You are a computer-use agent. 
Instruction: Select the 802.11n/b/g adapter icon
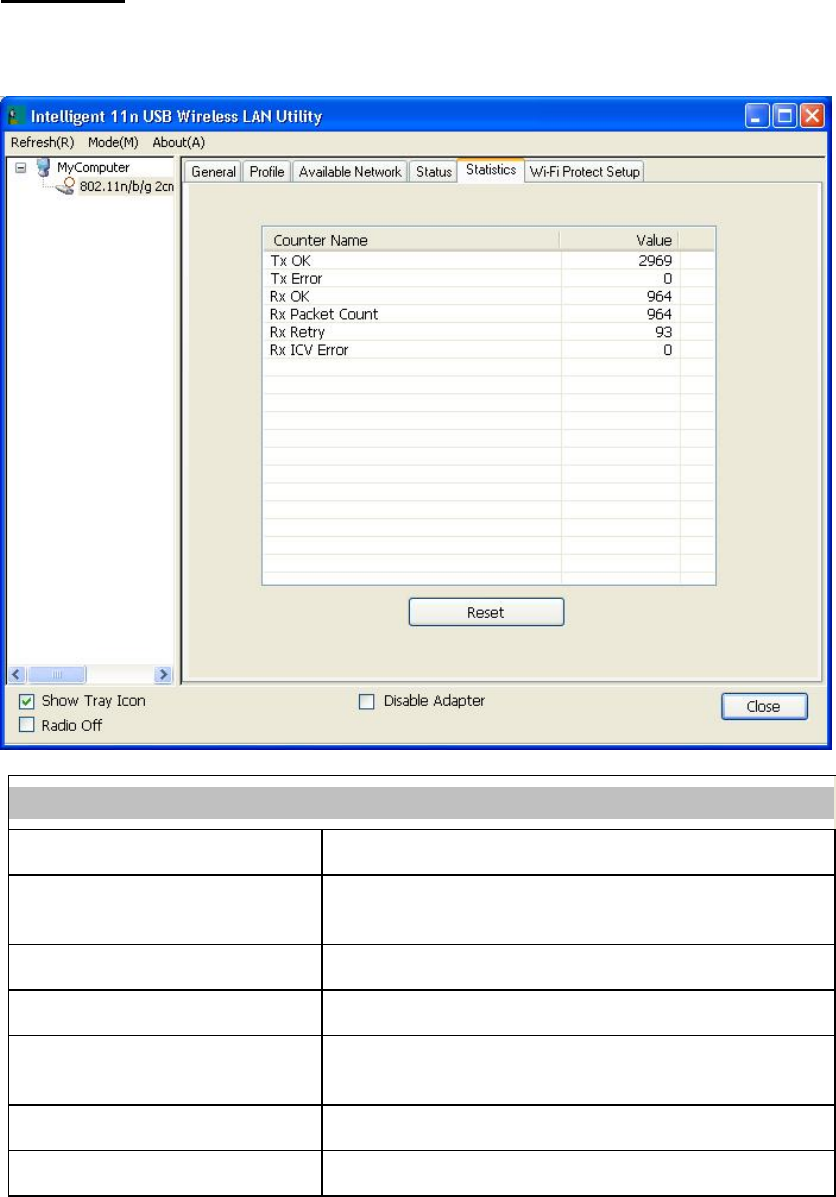(66, 186)
